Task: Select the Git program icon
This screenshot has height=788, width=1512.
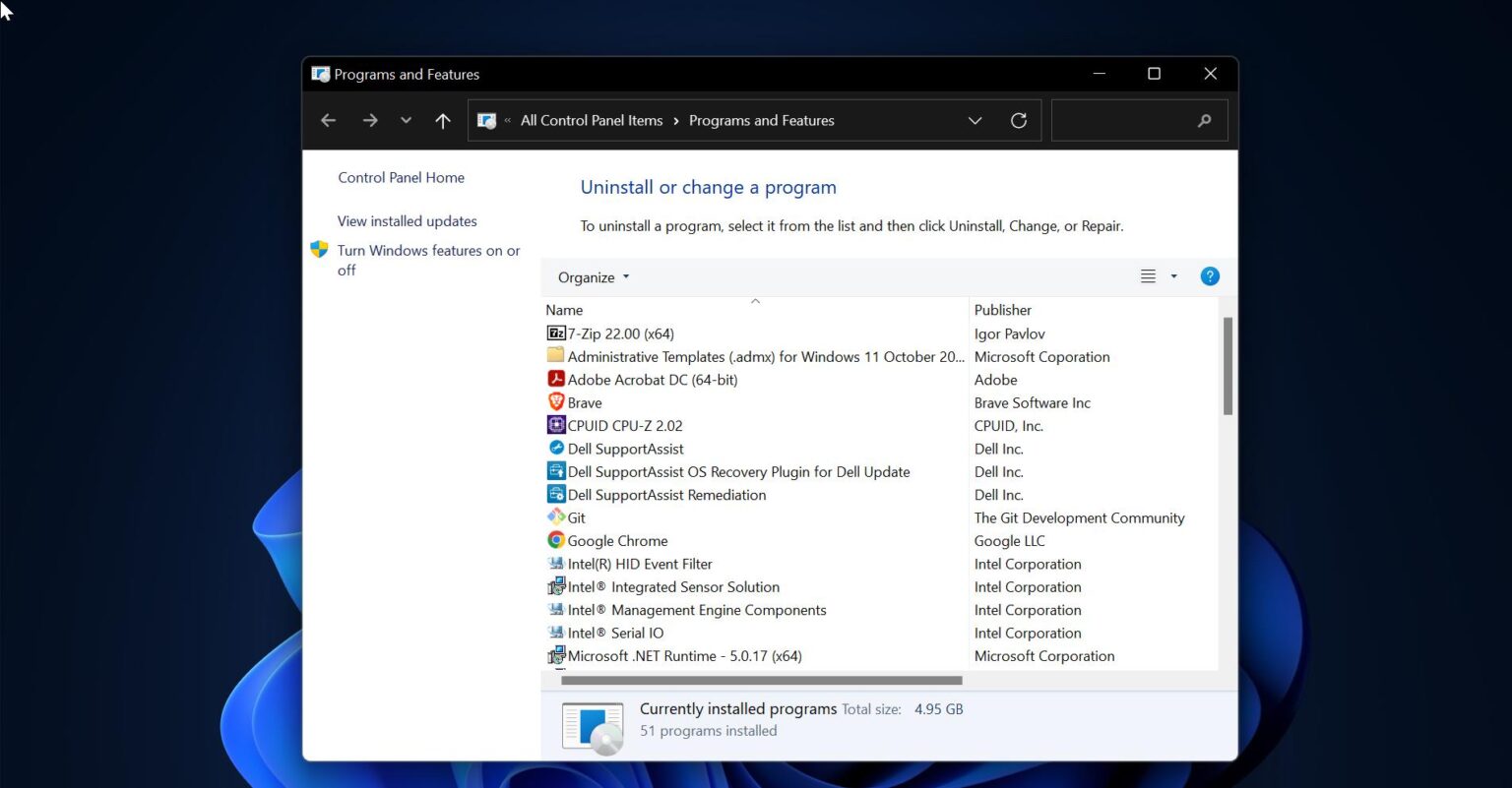Action: 556,517
